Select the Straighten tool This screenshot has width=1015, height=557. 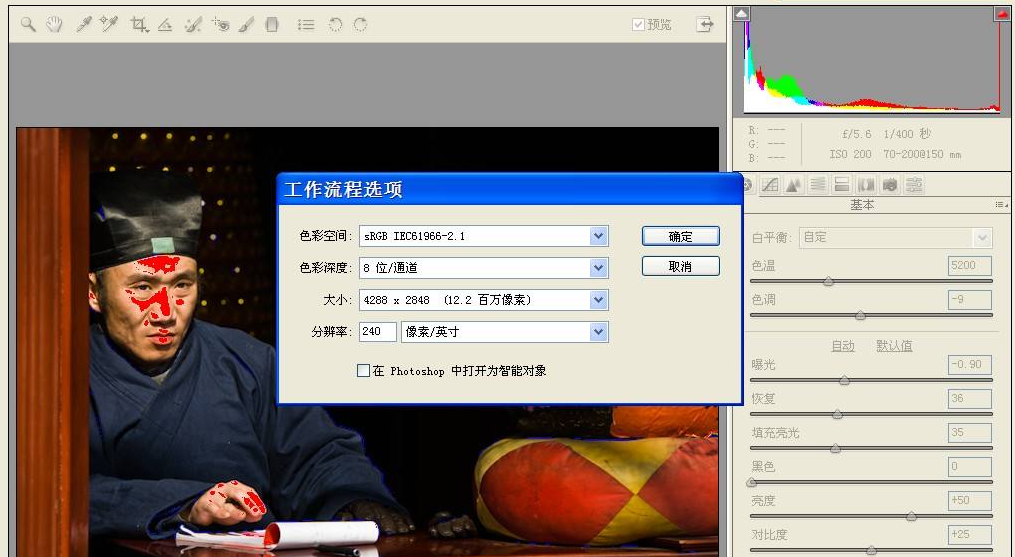tap(165, 24)
